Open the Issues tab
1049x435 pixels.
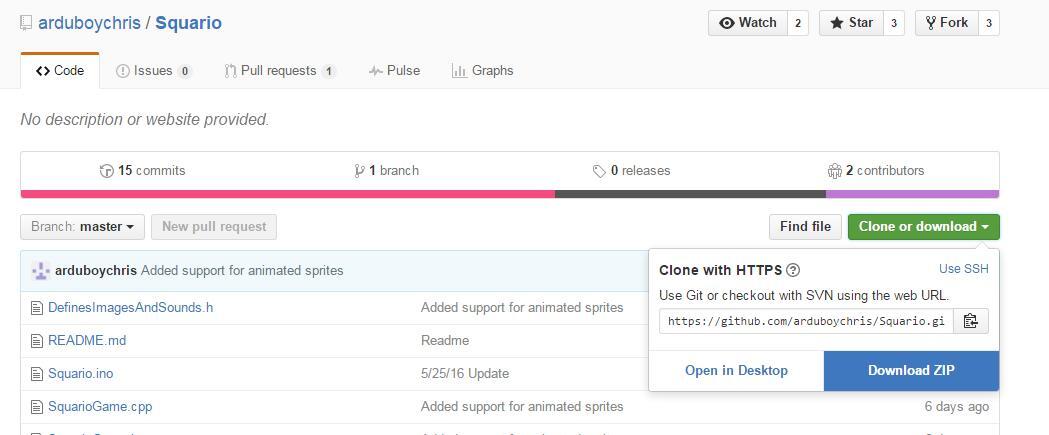(153, 71)
